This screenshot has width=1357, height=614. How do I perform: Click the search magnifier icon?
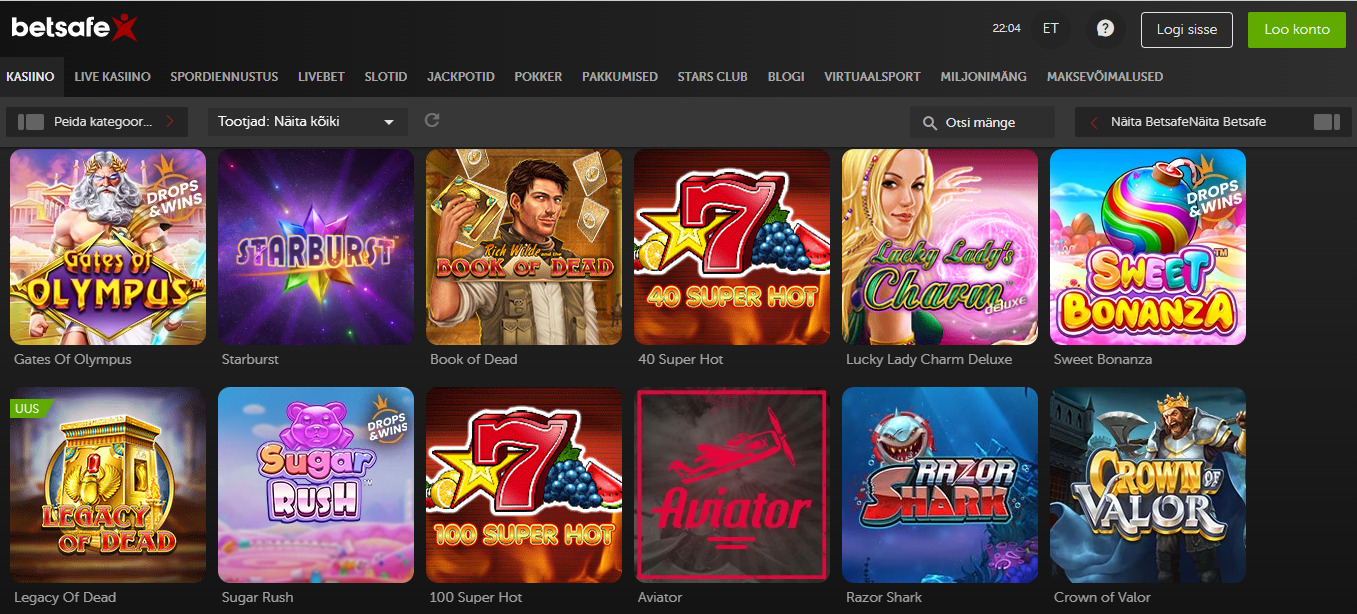(930, 122)
